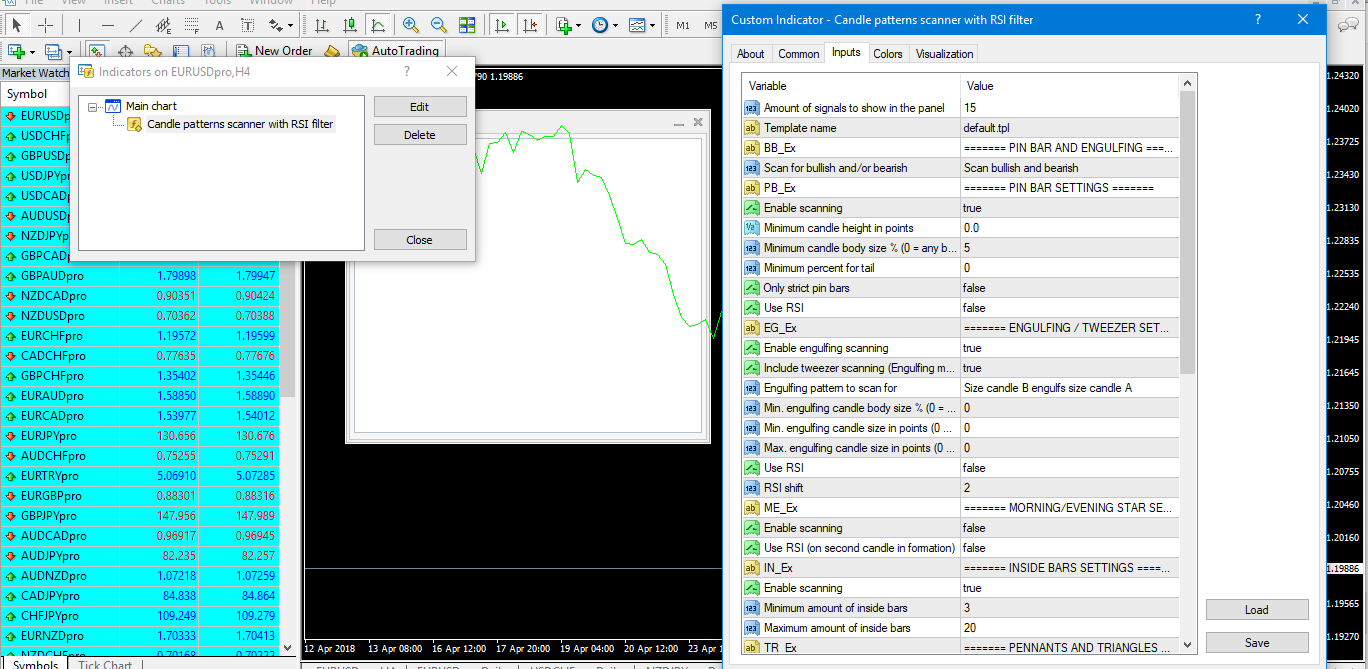
Task: Select the Main chart tree item
Action: click(151, 106)
